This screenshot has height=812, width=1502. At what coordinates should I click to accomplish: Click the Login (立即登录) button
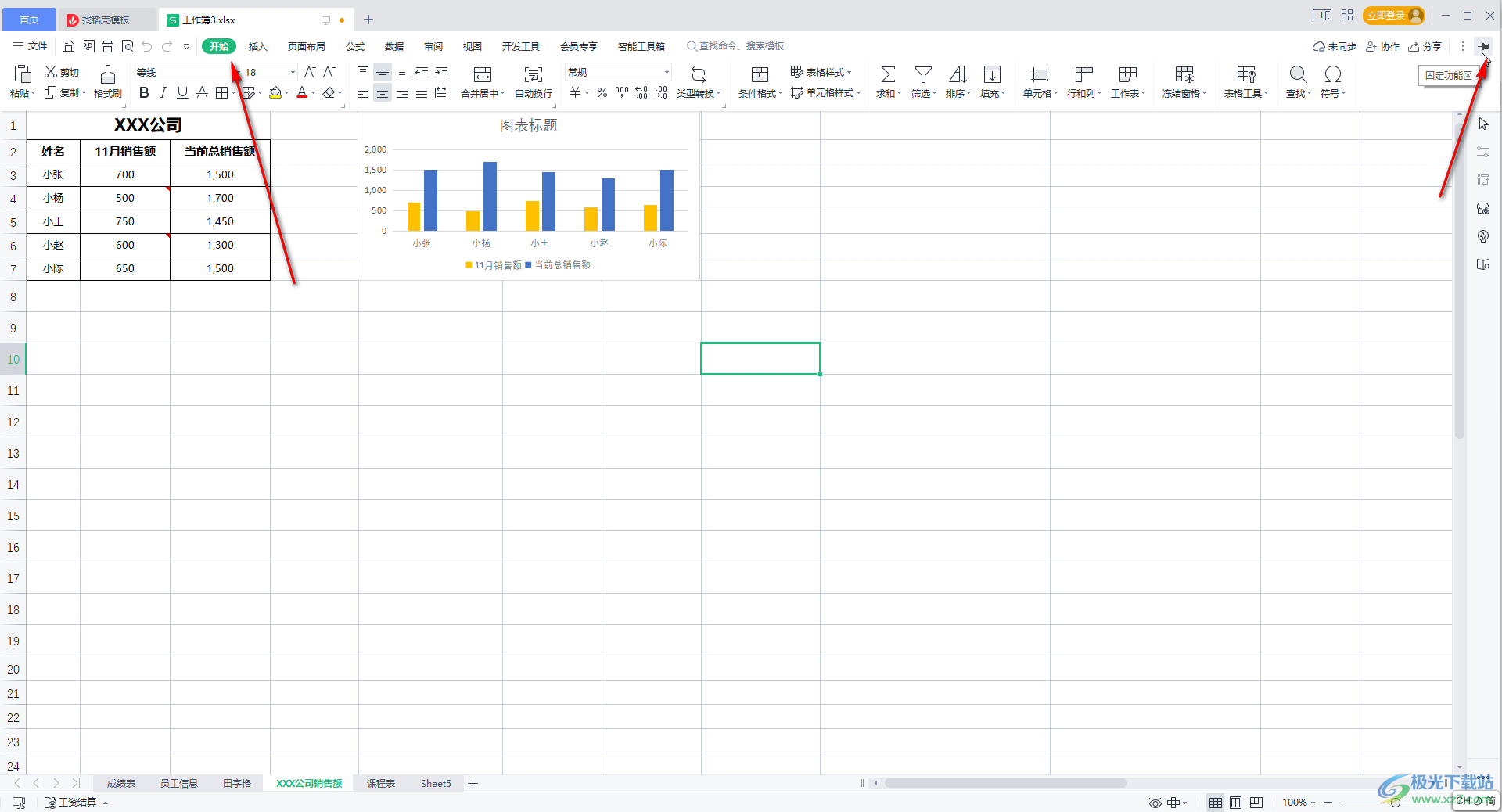coord(1394,16)
